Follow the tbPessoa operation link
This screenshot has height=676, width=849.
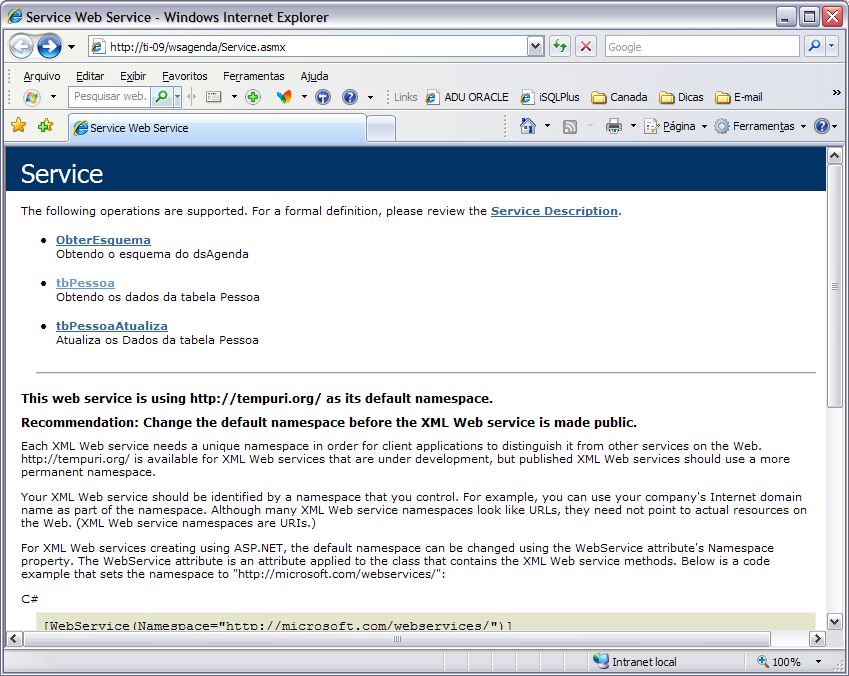coord(85,283)
